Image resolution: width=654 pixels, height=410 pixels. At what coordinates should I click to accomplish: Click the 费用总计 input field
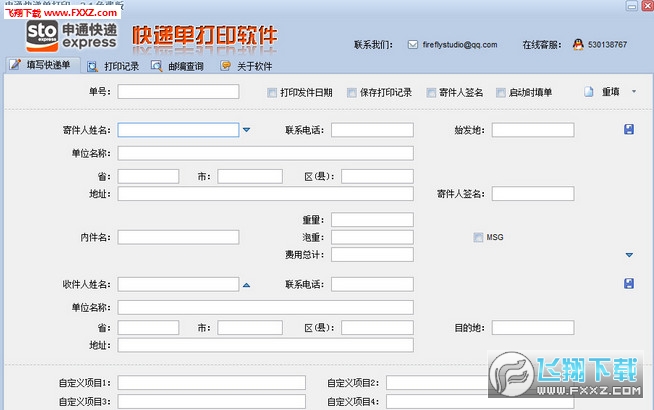pyautogui.click(x=372, y=255)
